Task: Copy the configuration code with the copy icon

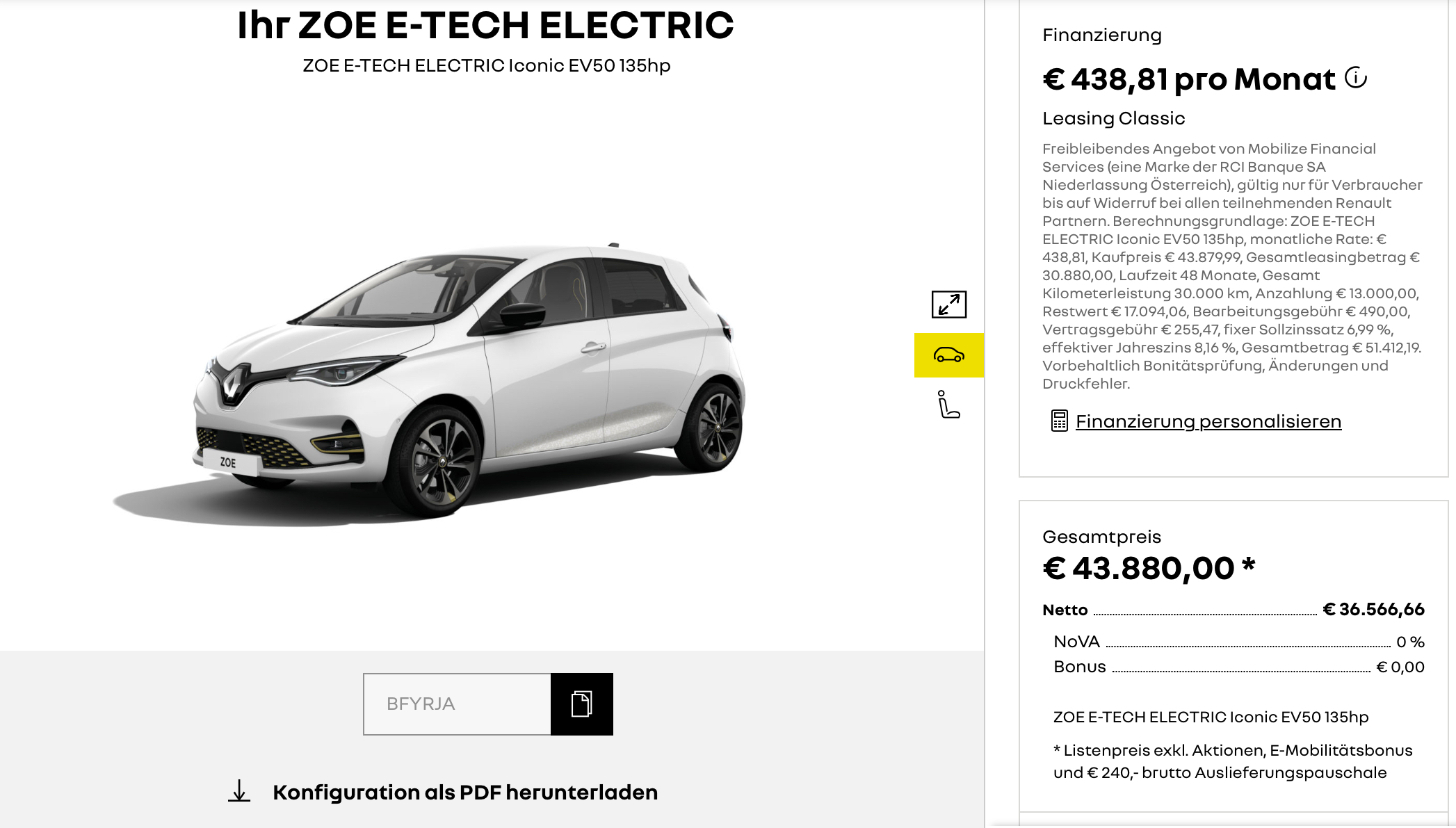Action: tap(582, 704)
